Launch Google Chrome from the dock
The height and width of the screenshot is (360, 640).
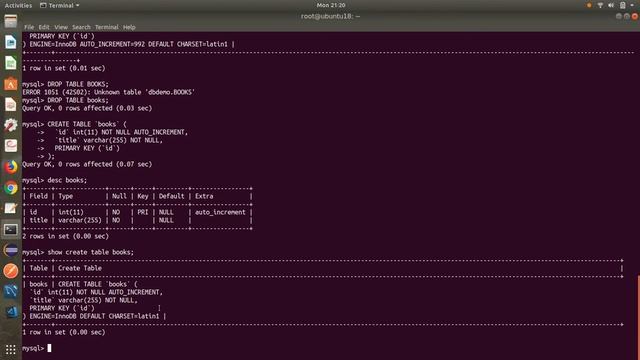click(11, 188)
